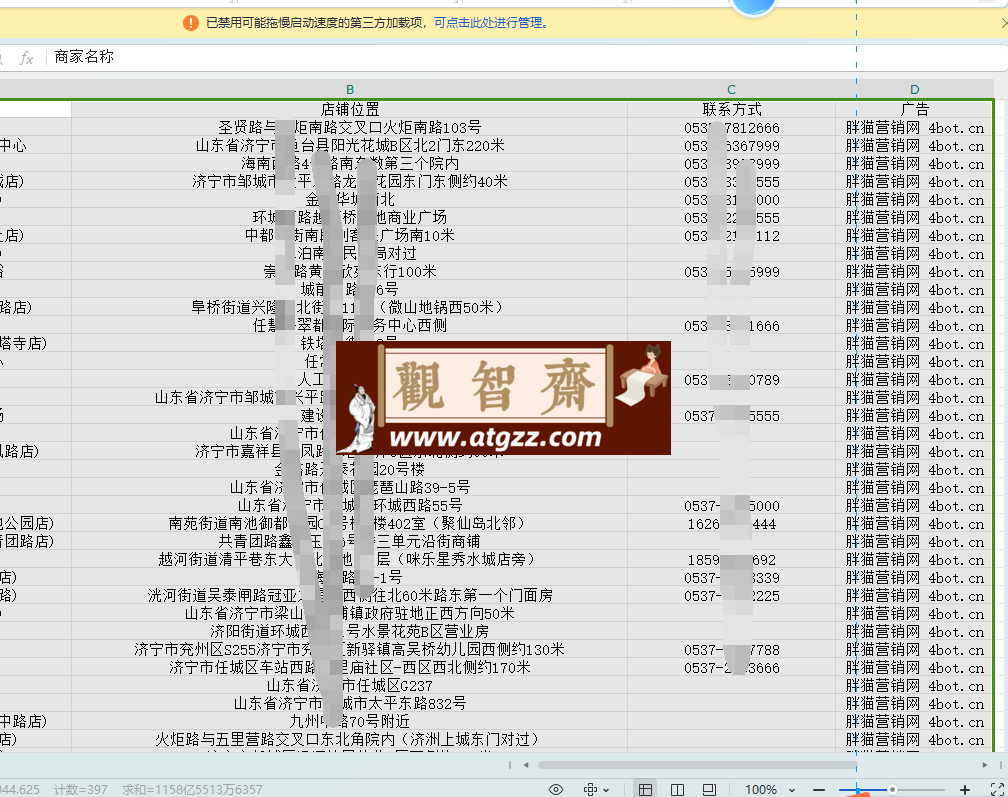Click the fx insert function icon
This screenshot has height=797, width=1008.
[x=26, y=58]
